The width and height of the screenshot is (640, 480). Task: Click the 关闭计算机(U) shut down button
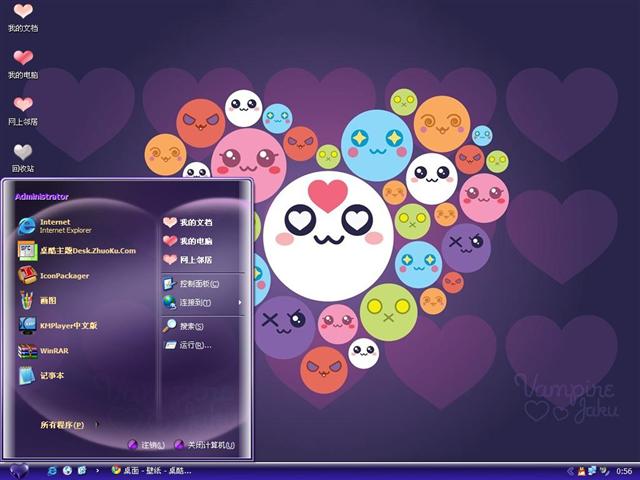[205, 445]
